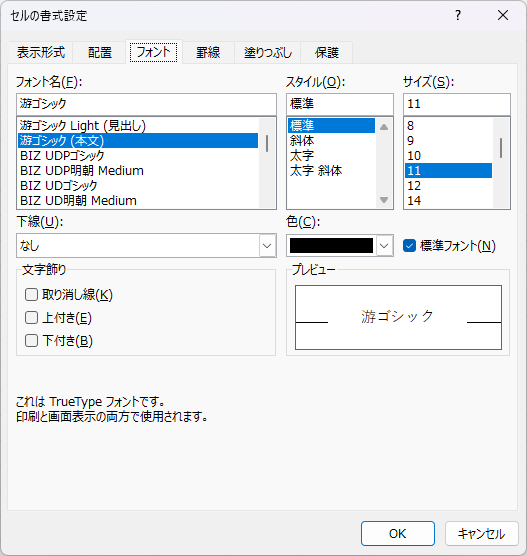527x556 pixels.
Task: Switch to the 表示形式 tab
Action: [41, 52]
